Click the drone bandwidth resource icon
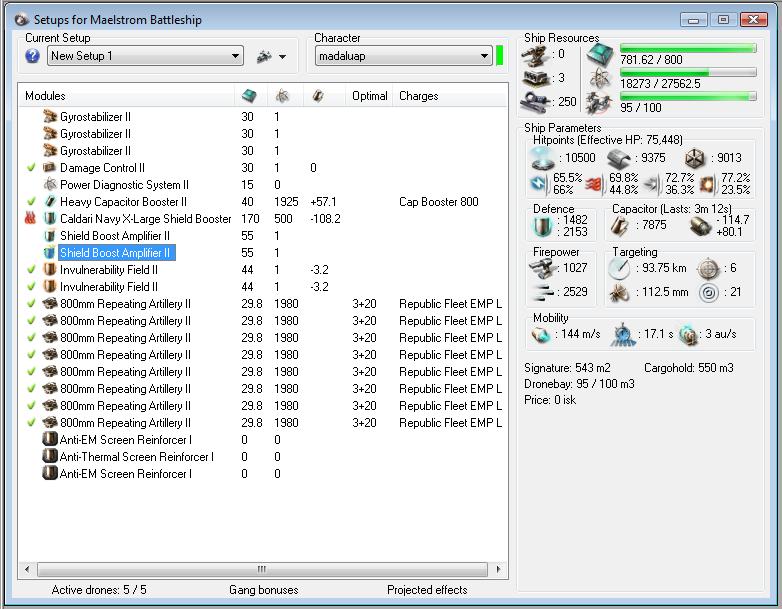Image resolution: width=782 pixels, height=609 pixels. pyautogui.click(x=599, y=102)
